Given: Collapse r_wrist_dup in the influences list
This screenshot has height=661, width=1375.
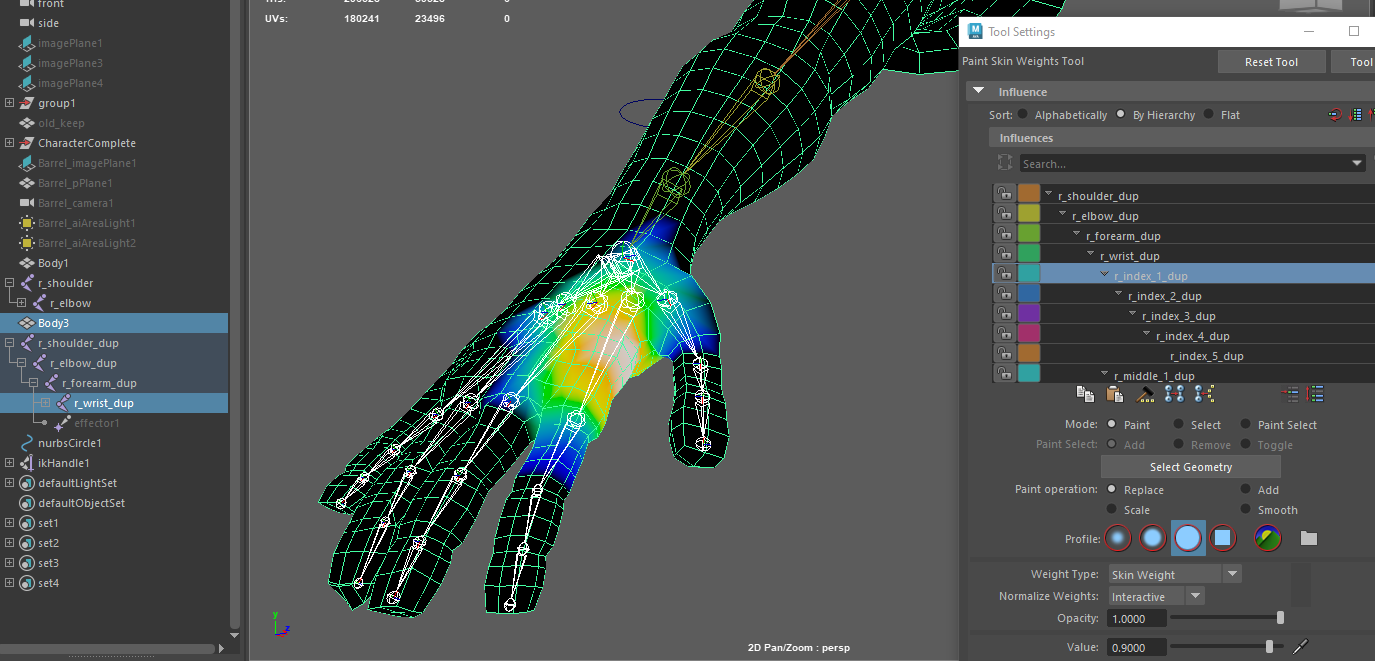Looking at the screenshot, I should (x=1091, y=254).
